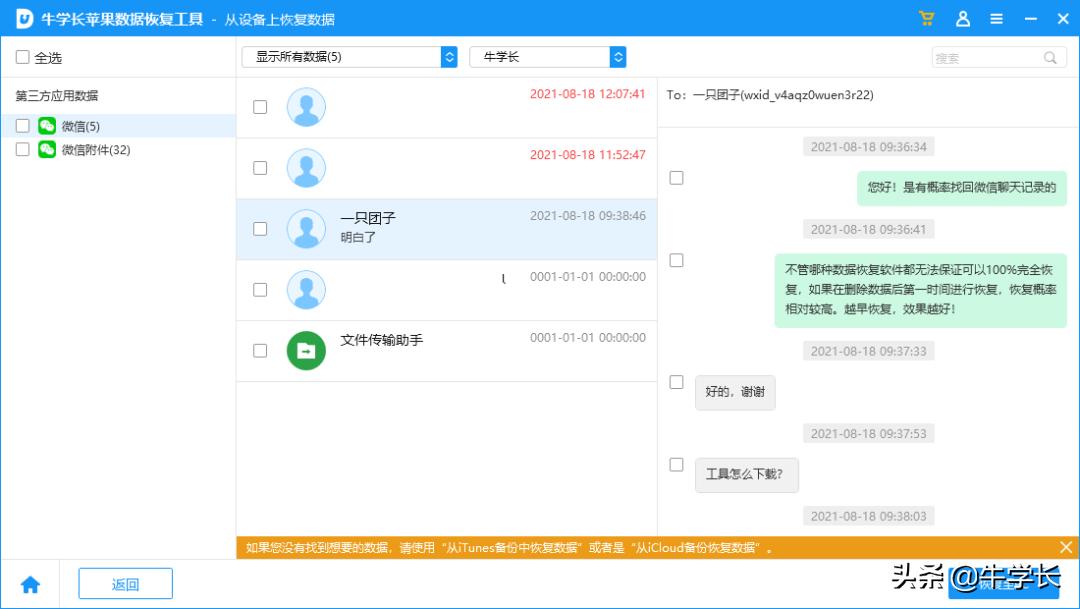
Task: Click the home icon at bottom left
Action: [31, 583]
